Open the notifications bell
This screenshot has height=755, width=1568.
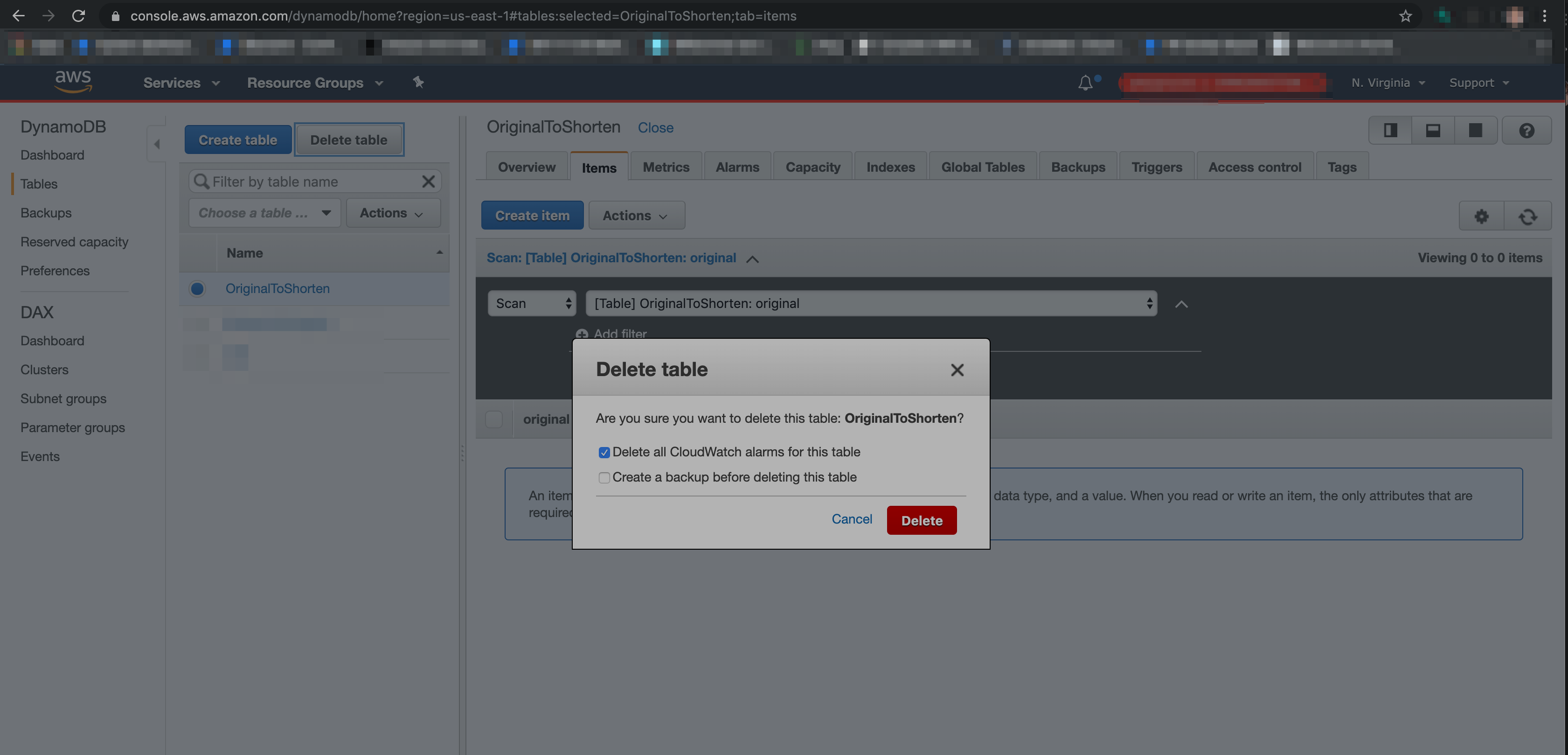1085,82
